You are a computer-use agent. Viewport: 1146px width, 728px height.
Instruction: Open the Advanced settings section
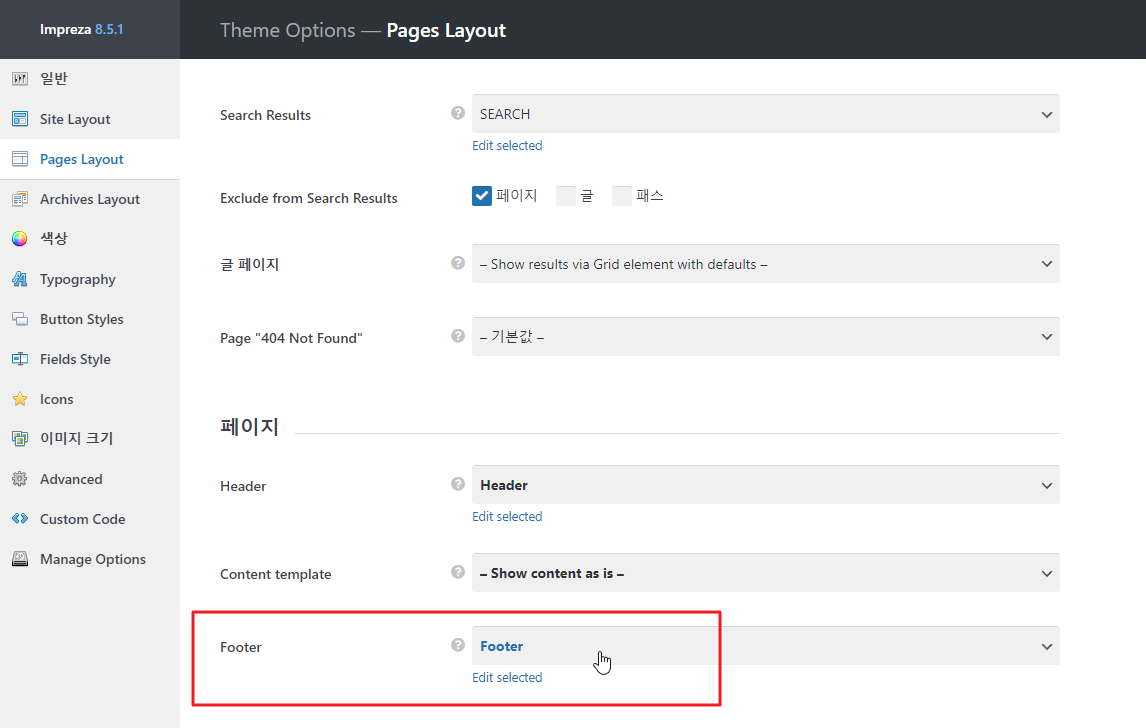click(x=90, y=479)
